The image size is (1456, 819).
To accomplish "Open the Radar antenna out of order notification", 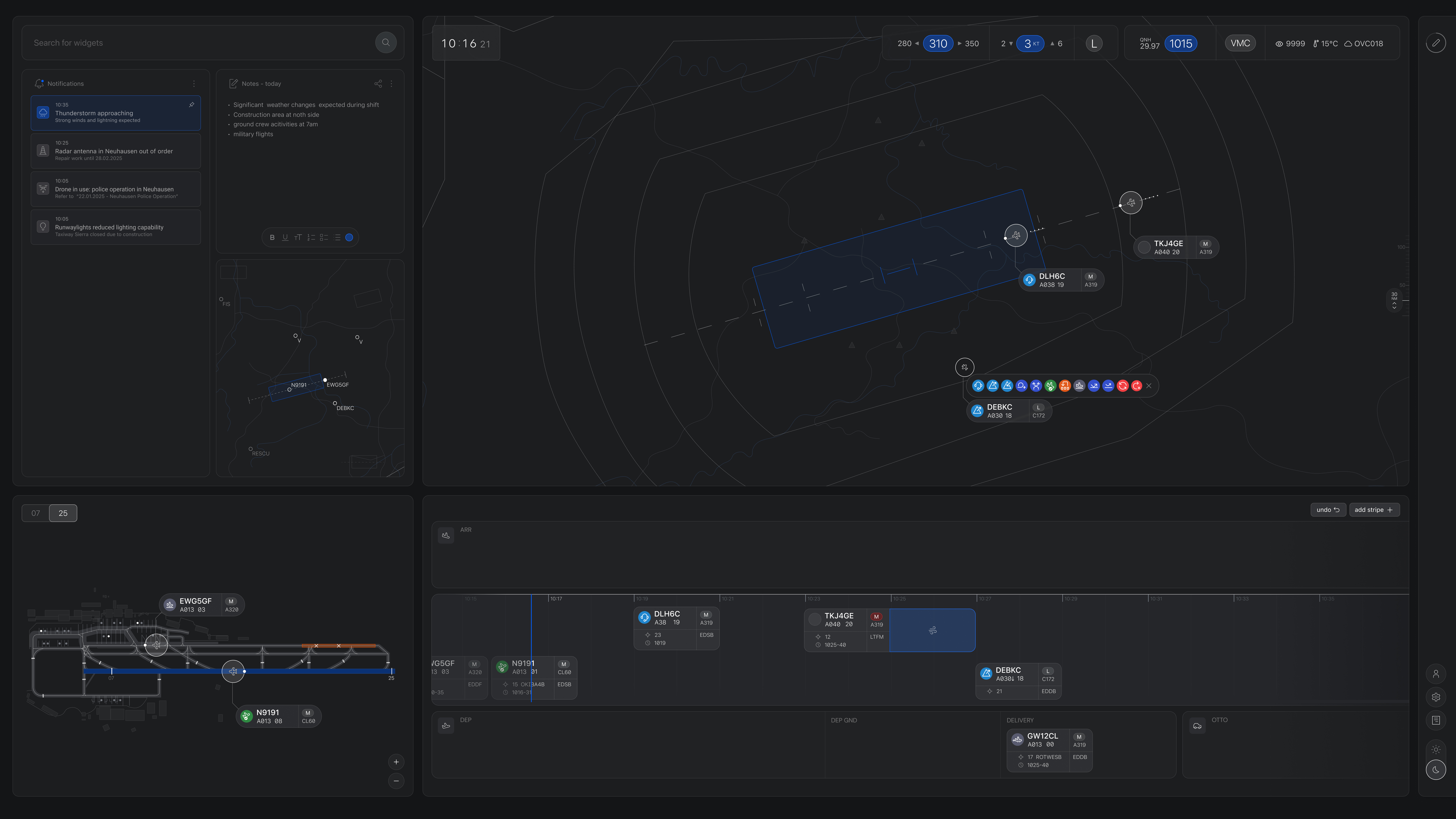I will [116, 151].
